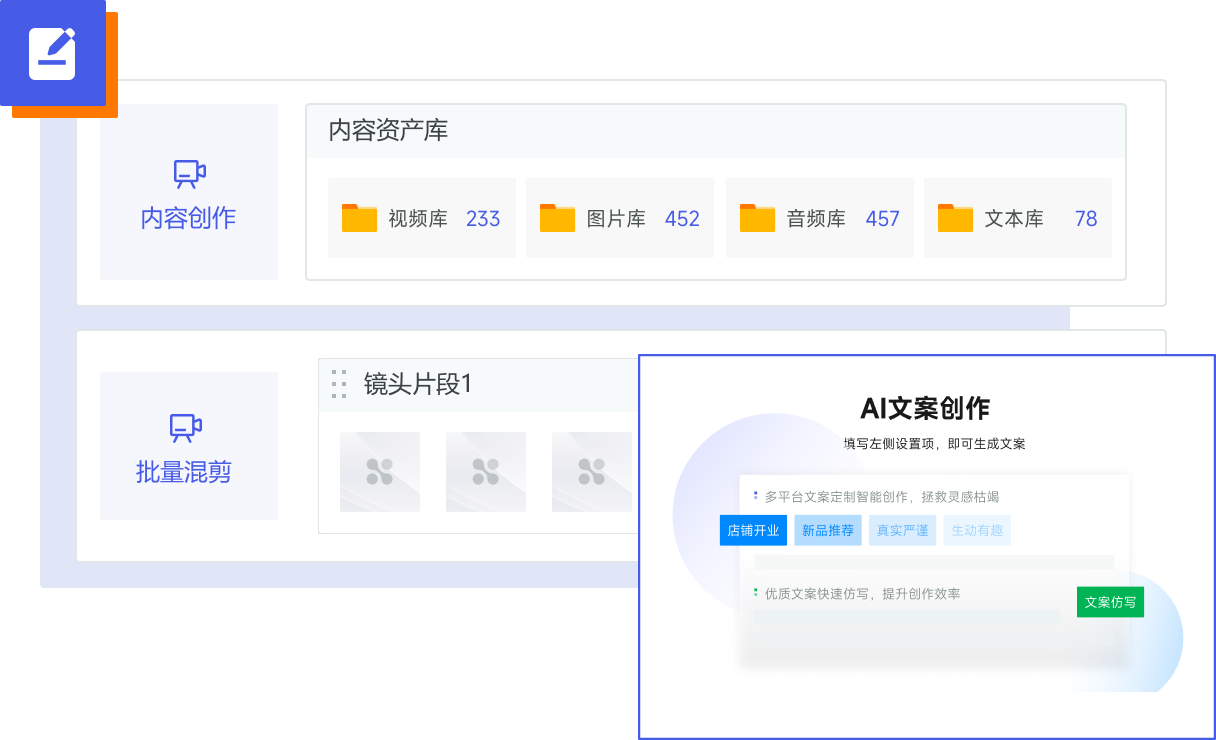Select the first clip thumbnail placeholder

tap(380, 472)
